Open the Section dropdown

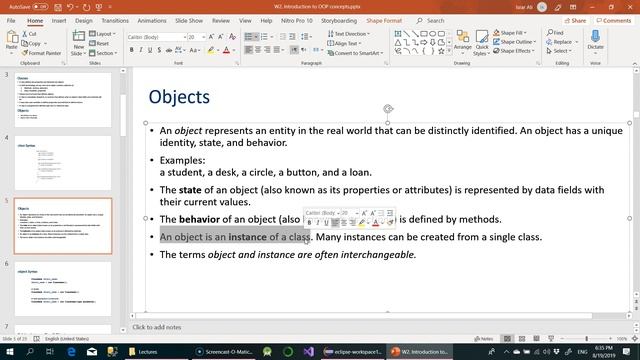coord(103,53)
